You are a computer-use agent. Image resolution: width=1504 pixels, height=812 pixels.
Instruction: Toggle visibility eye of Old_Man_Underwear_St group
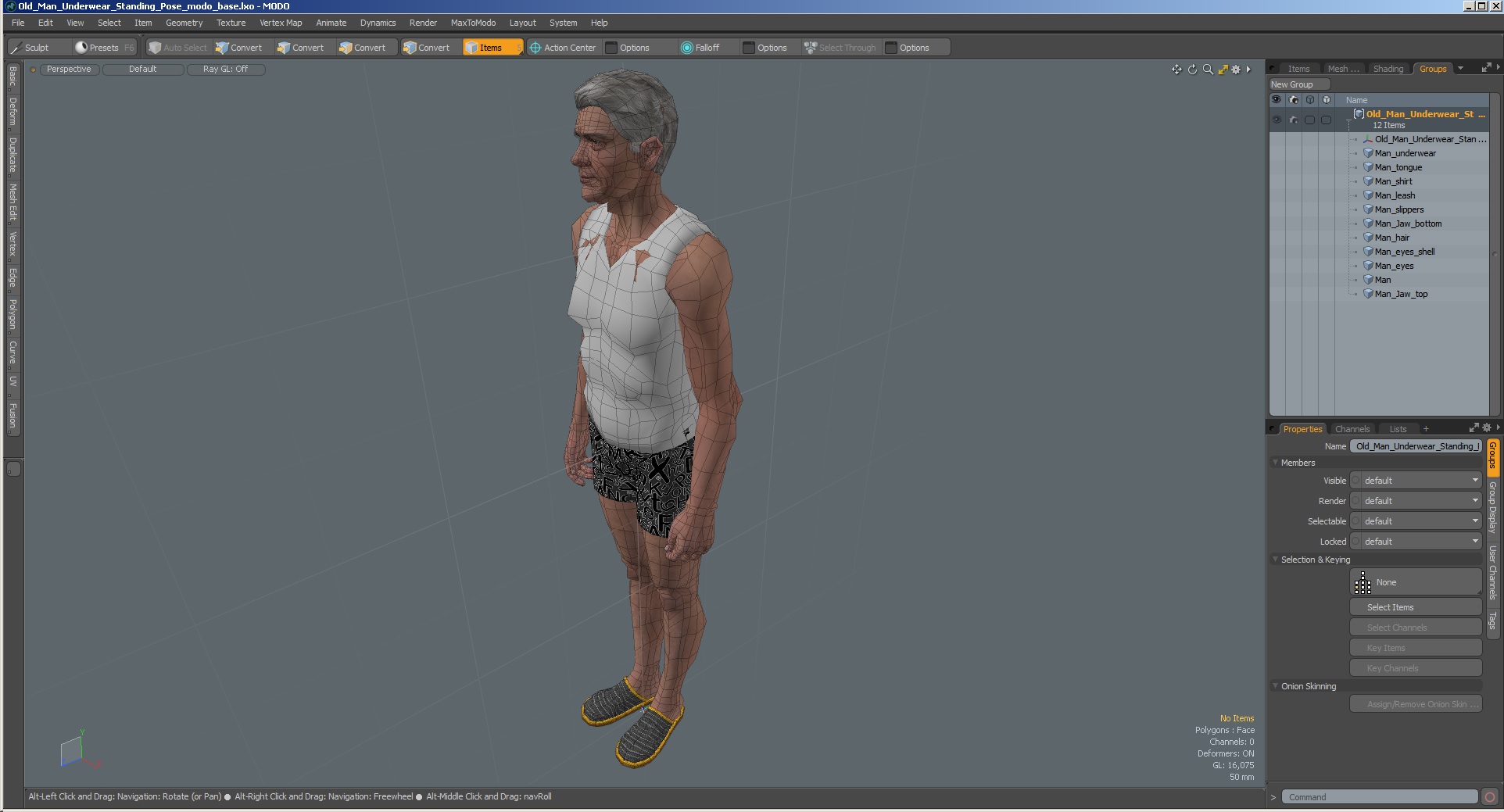[x=1277, y=120]
